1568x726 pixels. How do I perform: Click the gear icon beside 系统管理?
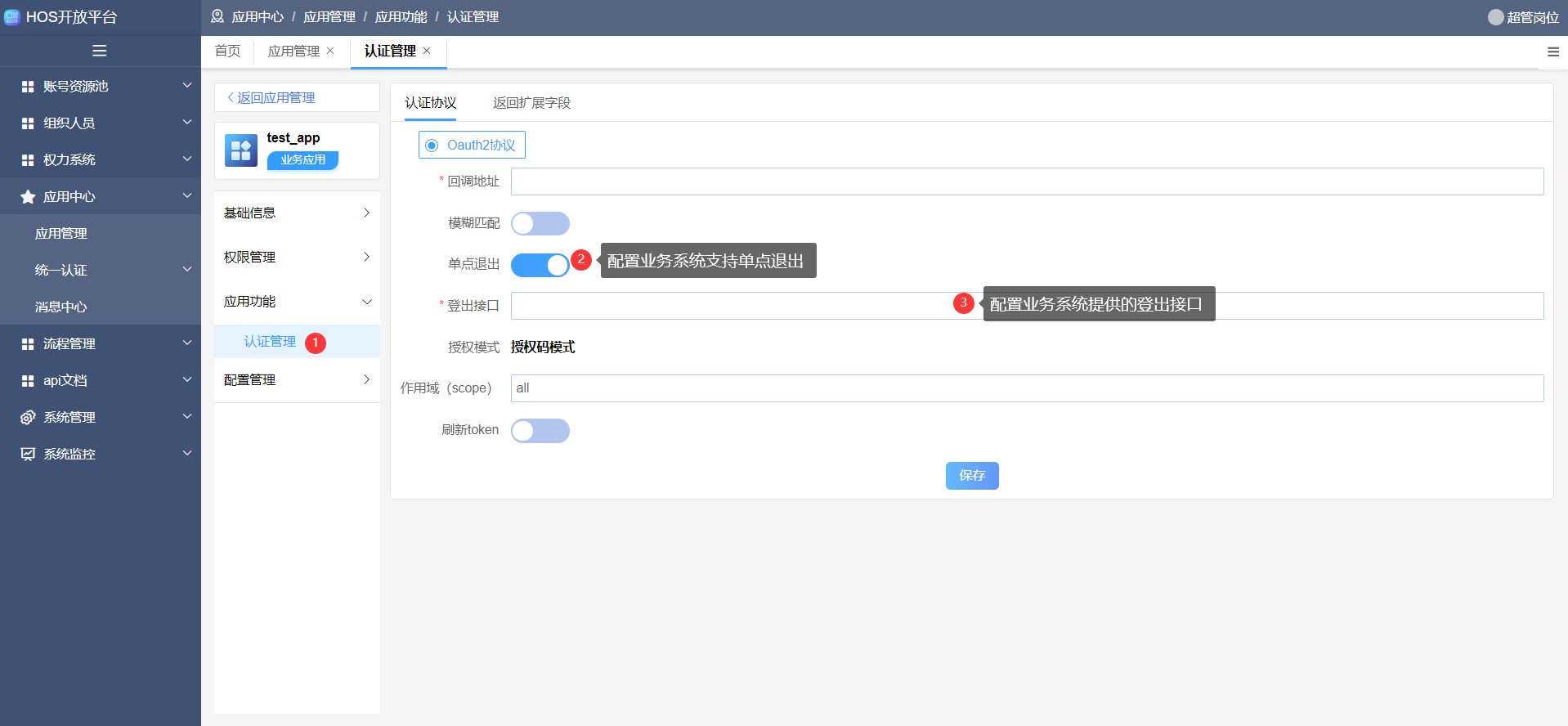(28, 418)
